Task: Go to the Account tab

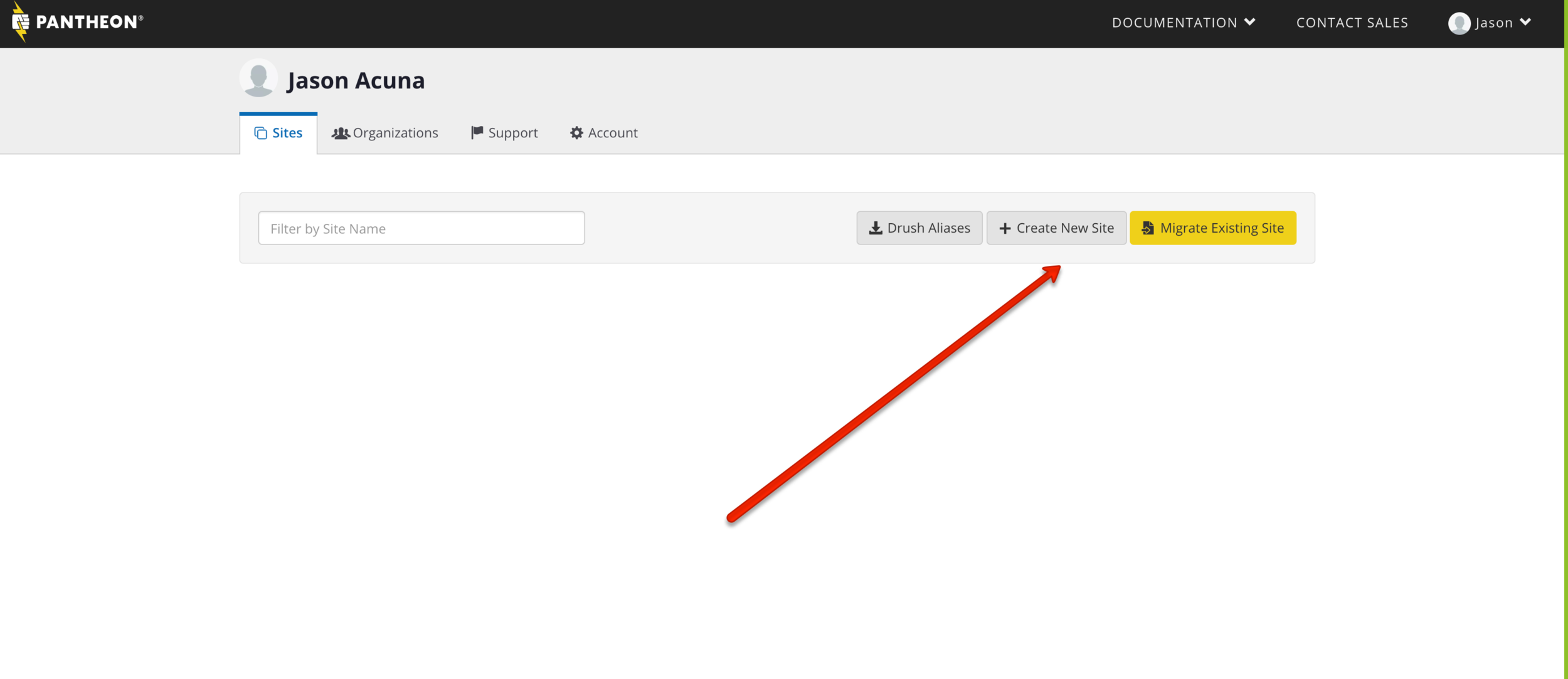Action: point(612,133)
